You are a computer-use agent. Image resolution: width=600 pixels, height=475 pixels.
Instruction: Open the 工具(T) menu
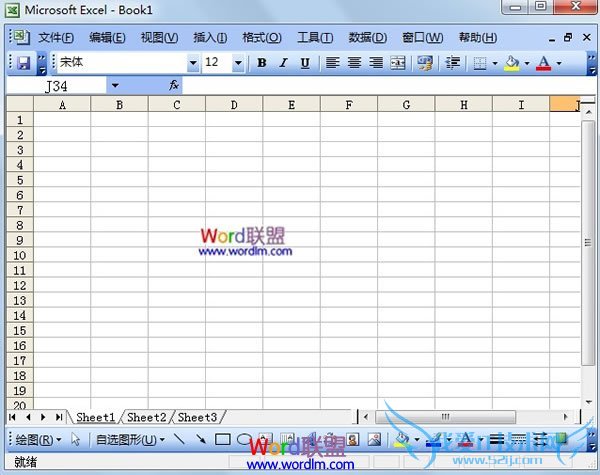click(x=315, y=38)
